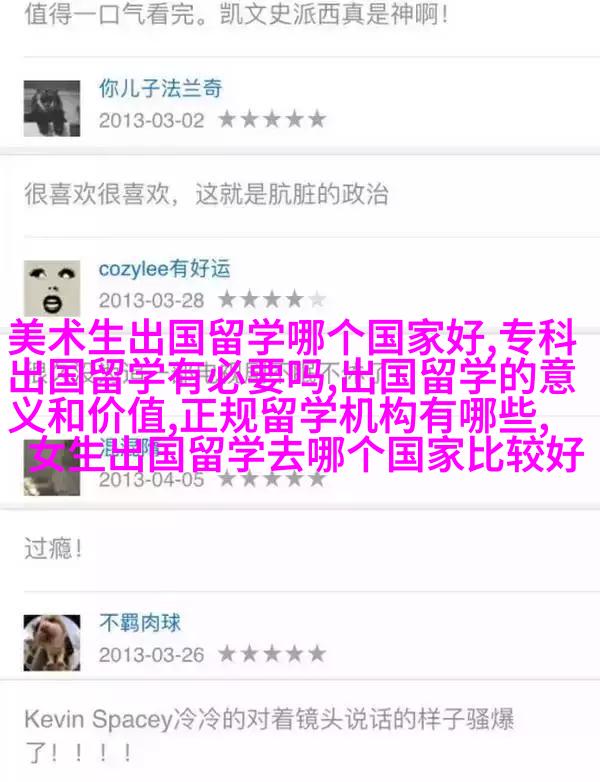Click star rating next to 2013-04-05

coord(272,479)
